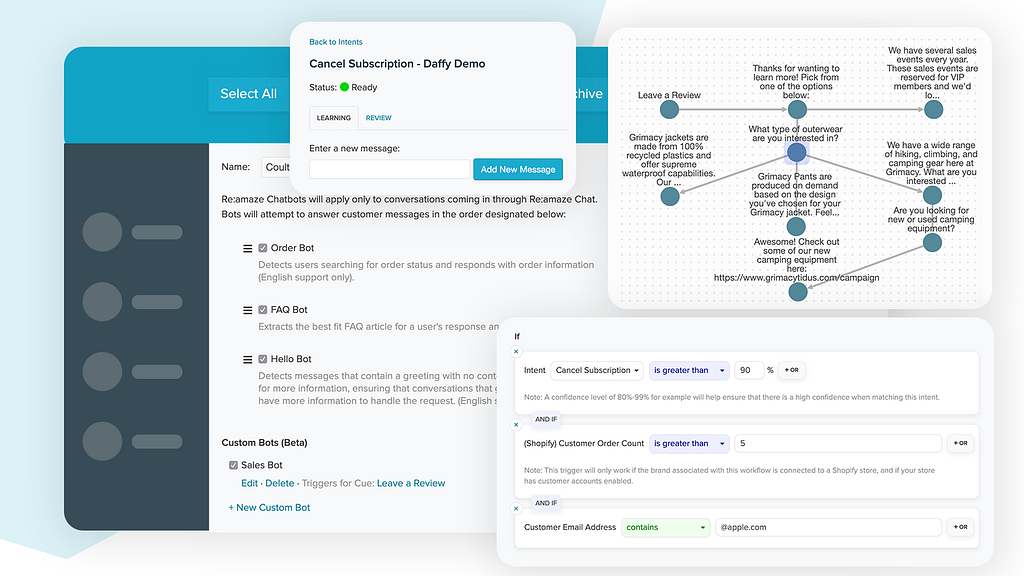Uncheck the Order Bot checkbox
Screen dimensions: 1024x576
pyautogui.click(x=263, y=248)
